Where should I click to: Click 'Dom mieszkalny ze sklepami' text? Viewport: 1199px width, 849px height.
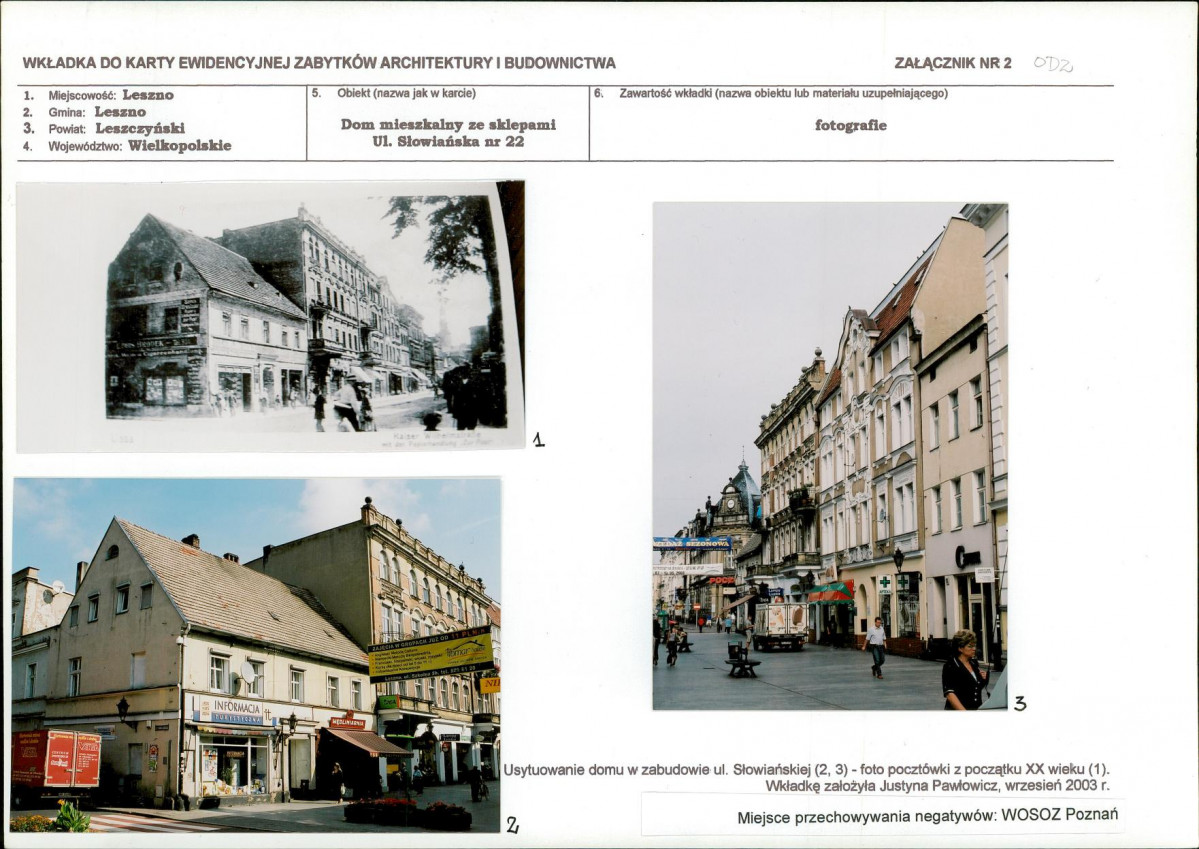tap(448, 124)
